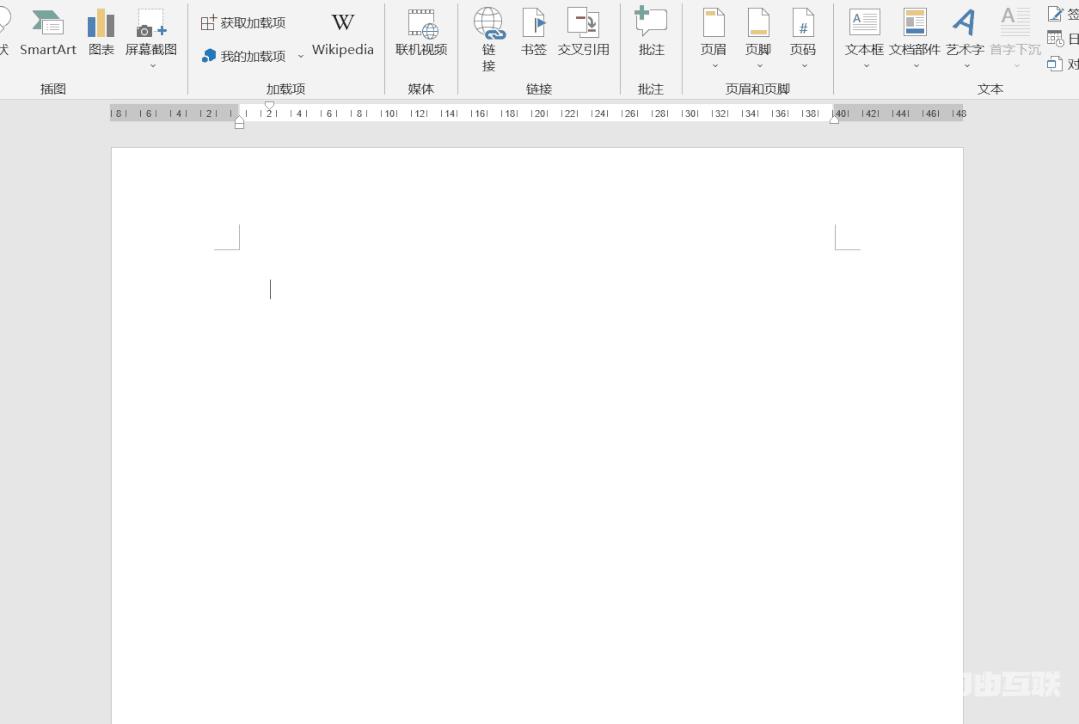
Task: Click the 页脚 footer icon
Action: (x=758, y=23)
